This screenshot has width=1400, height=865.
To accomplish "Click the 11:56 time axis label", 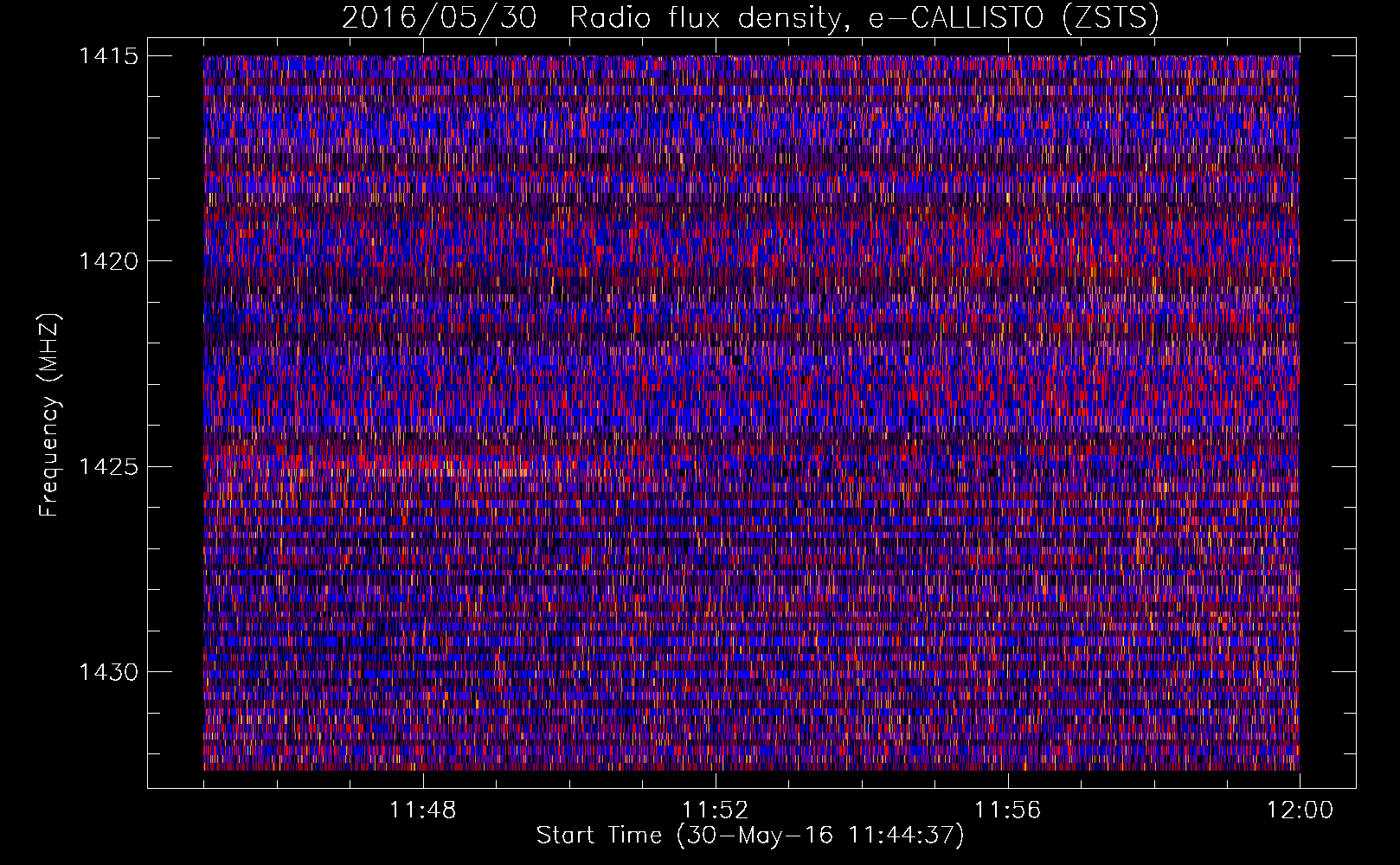I will pyautogui.click(x=1008, y=811).
